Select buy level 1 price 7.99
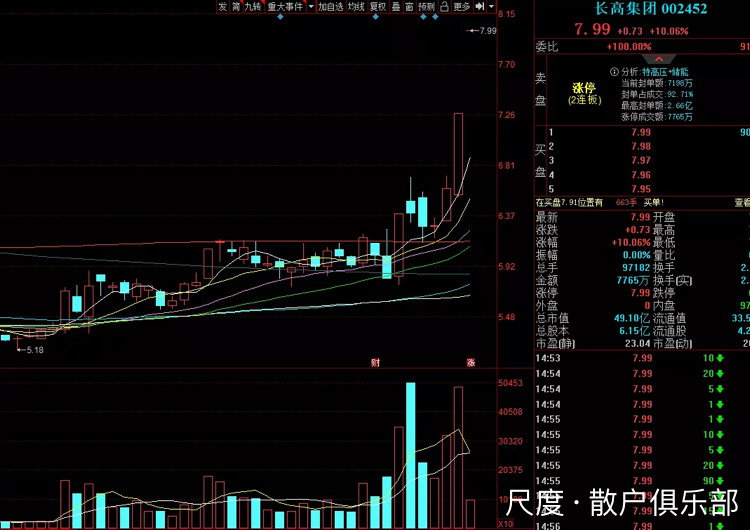The width and height of the screenshot is (750, 530). [641, 132]
